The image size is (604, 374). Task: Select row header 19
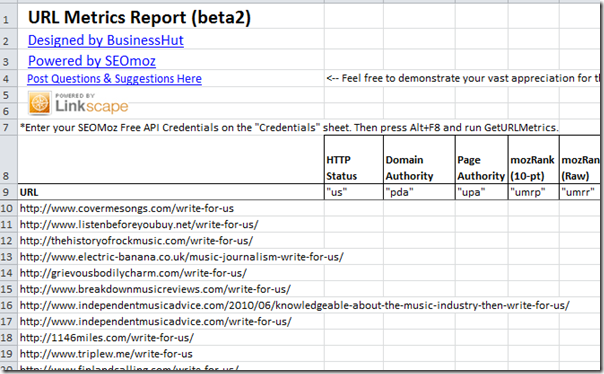point(8,354)
